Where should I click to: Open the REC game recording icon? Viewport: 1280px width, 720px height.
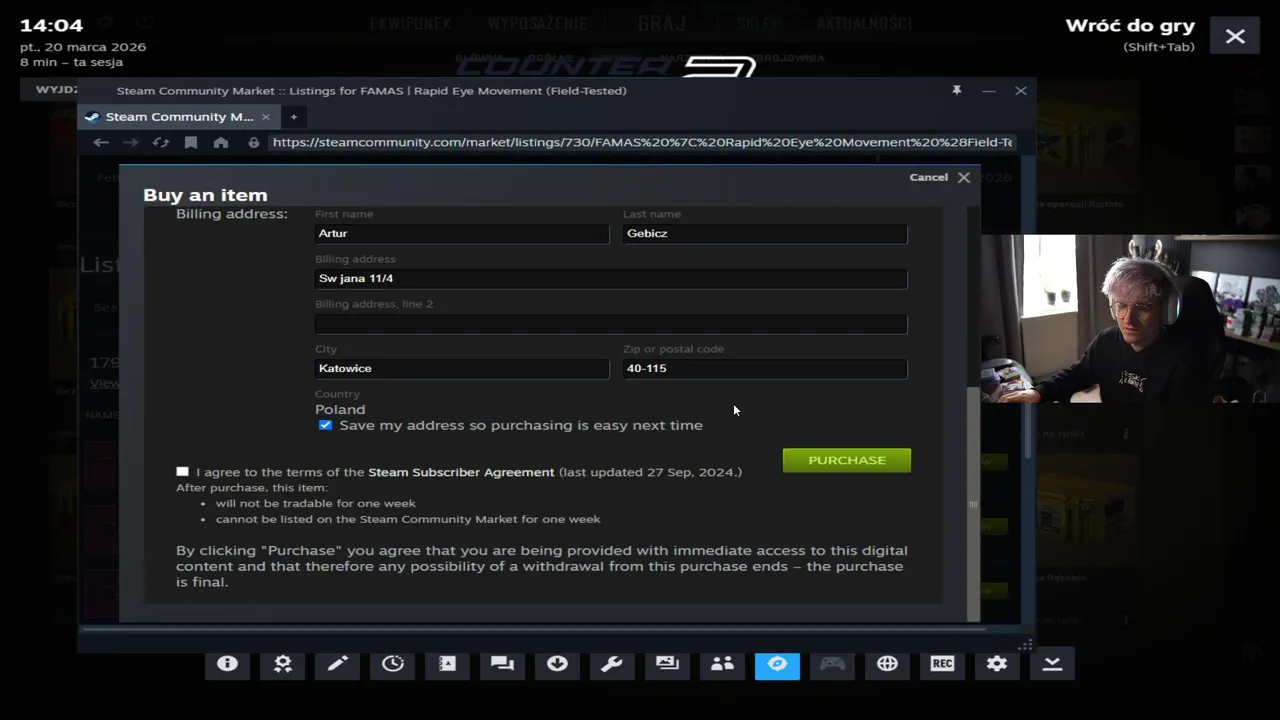(942, 664)
